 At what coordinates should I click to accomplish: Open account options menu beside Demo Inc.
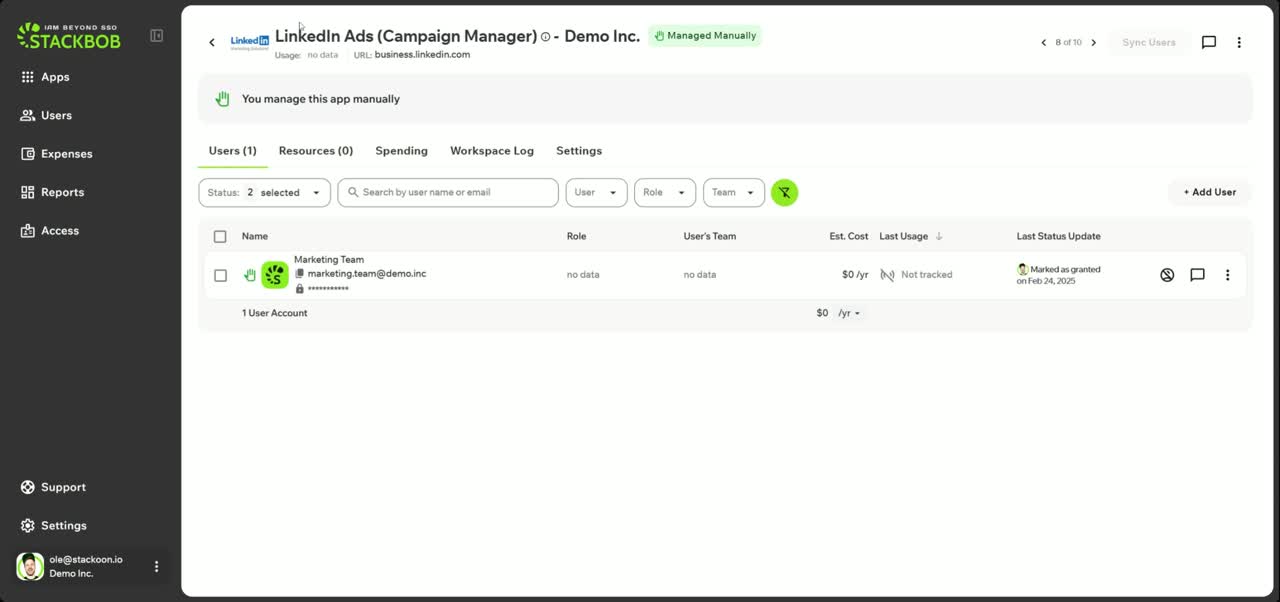(x=156, y=567)
